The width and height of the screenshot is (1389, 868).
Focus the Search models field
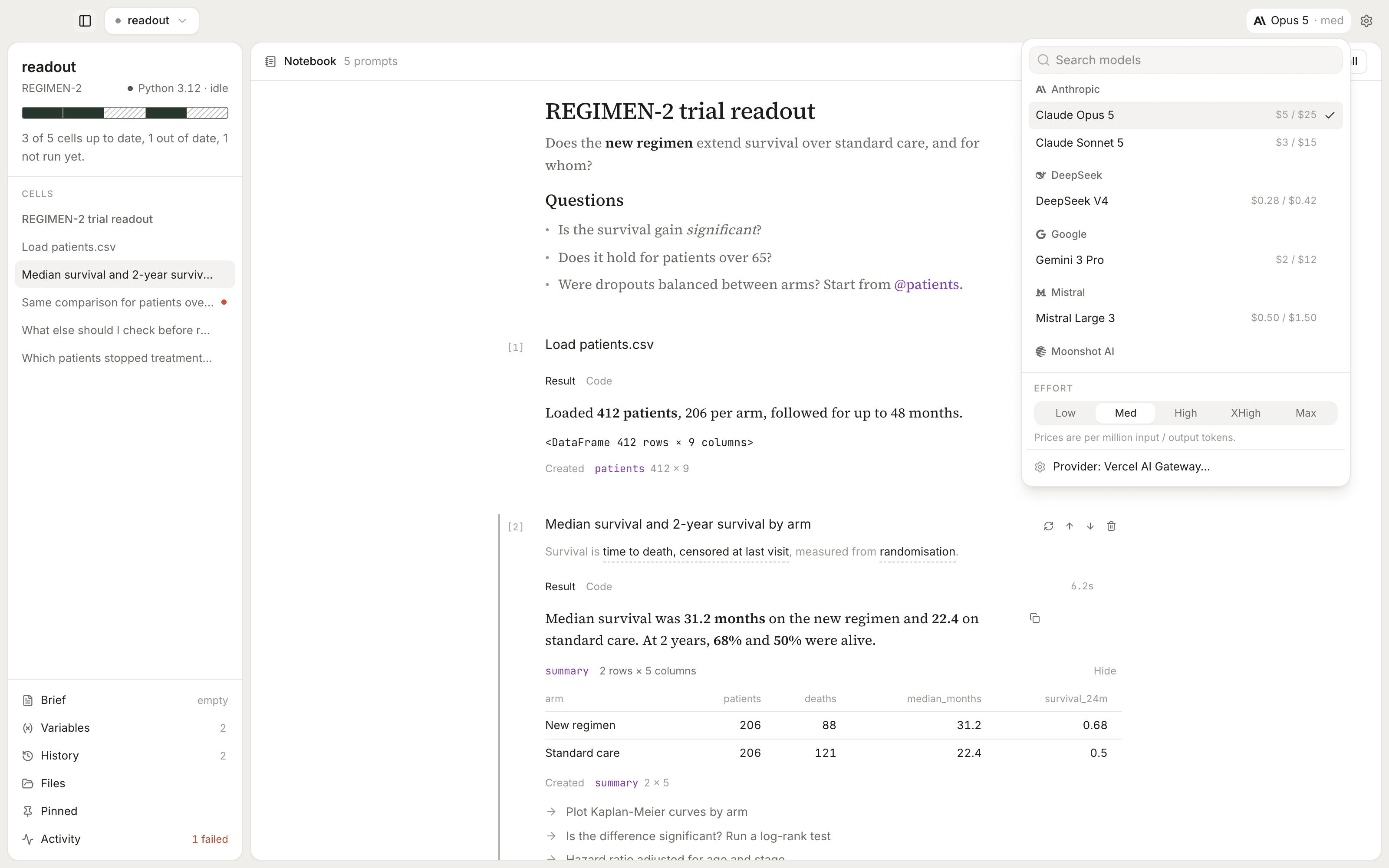1185,60
